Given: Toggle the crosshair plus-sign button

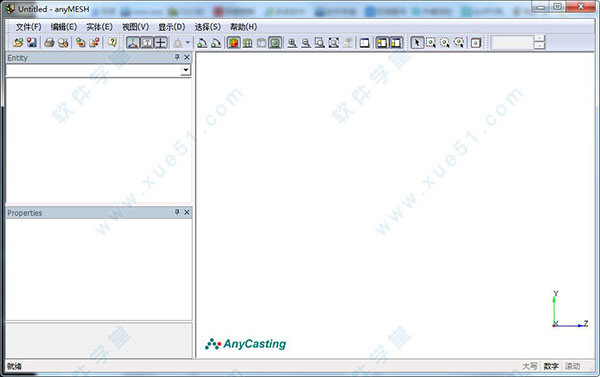Looking at the screenshot, I should click(x=161, y=42).
